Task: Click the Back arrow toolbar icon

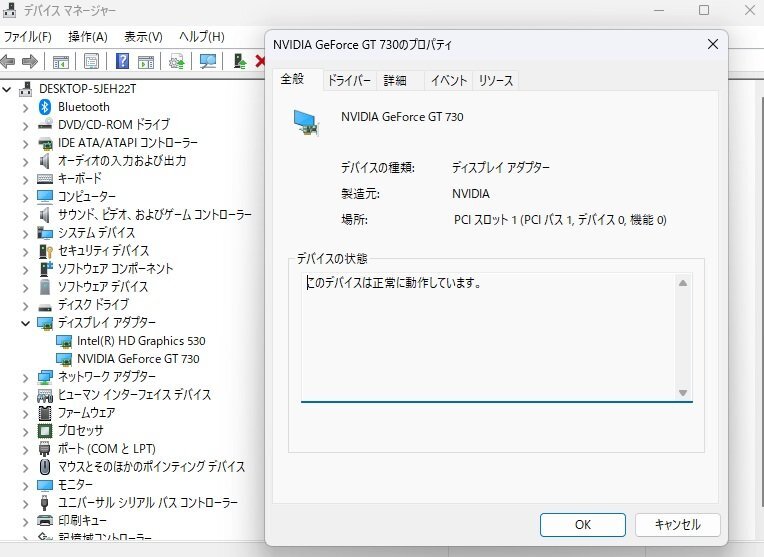Action: 8,61
